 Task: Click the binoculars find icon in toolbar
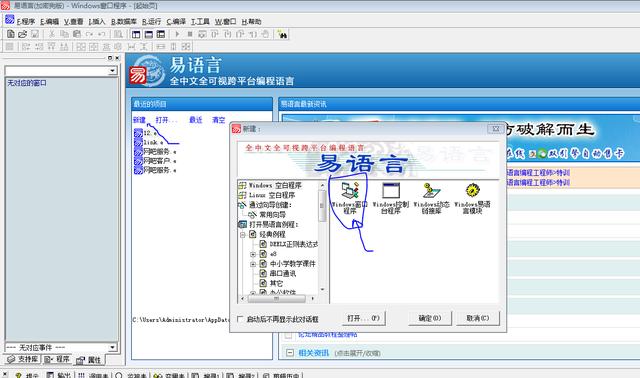(x=282, y=34)
